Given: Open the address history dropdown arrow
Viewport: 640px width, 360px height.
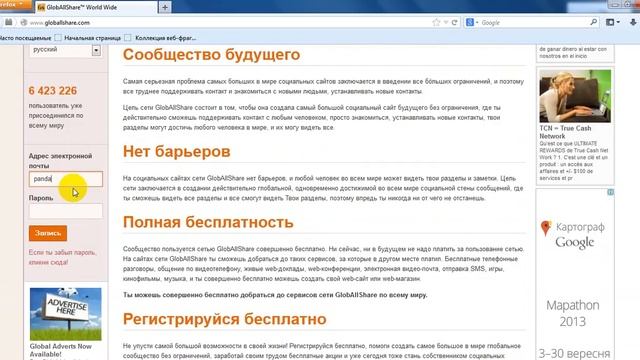Looking at the screenshot, I should point(446,22).
